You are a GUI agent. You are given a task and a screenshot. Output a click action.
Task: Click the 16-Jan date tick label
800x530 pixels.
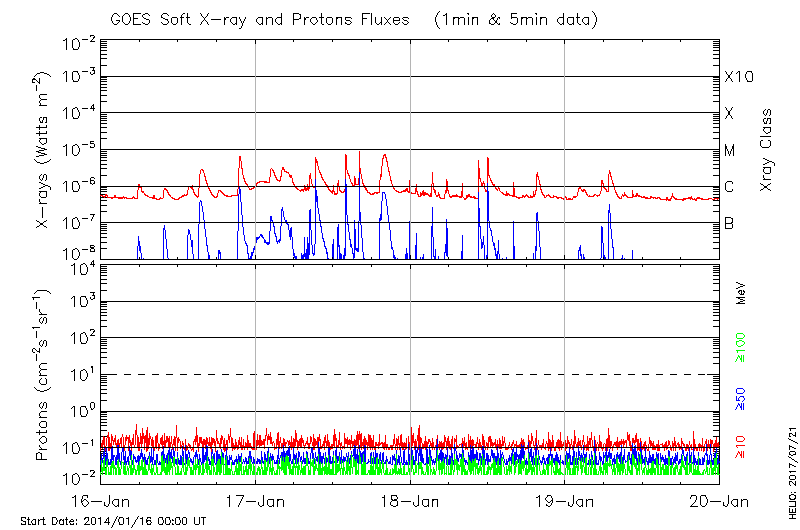[x=102, y=502]
